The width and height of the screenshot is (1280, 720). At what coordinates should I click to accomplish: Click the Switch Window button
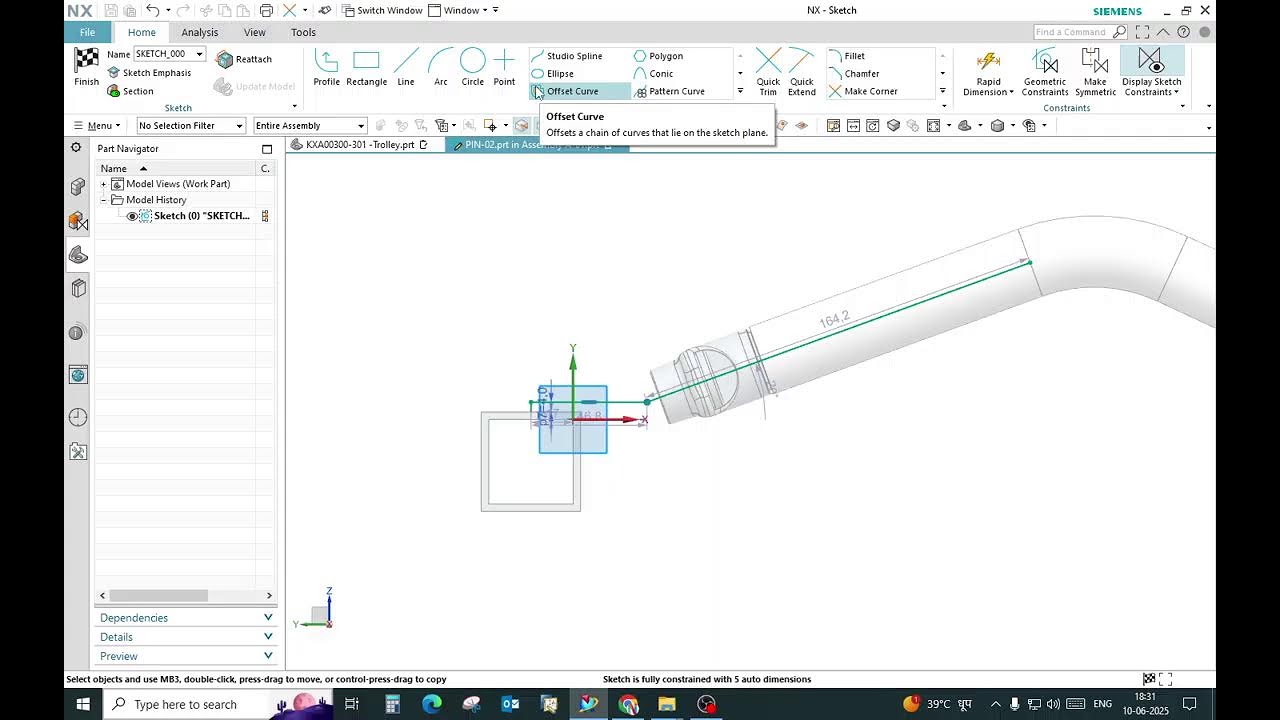382,10
